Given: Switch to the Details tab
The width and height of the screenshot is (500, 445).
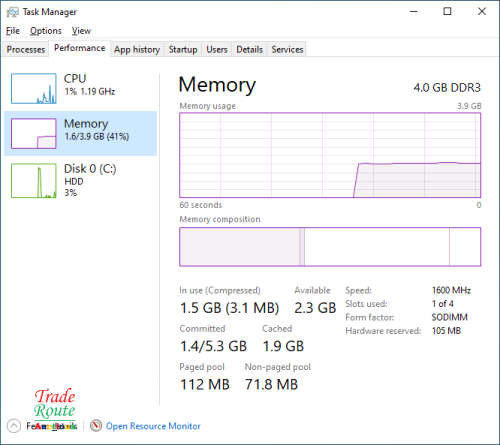Looking at the screenshot, I should point(249,49).
